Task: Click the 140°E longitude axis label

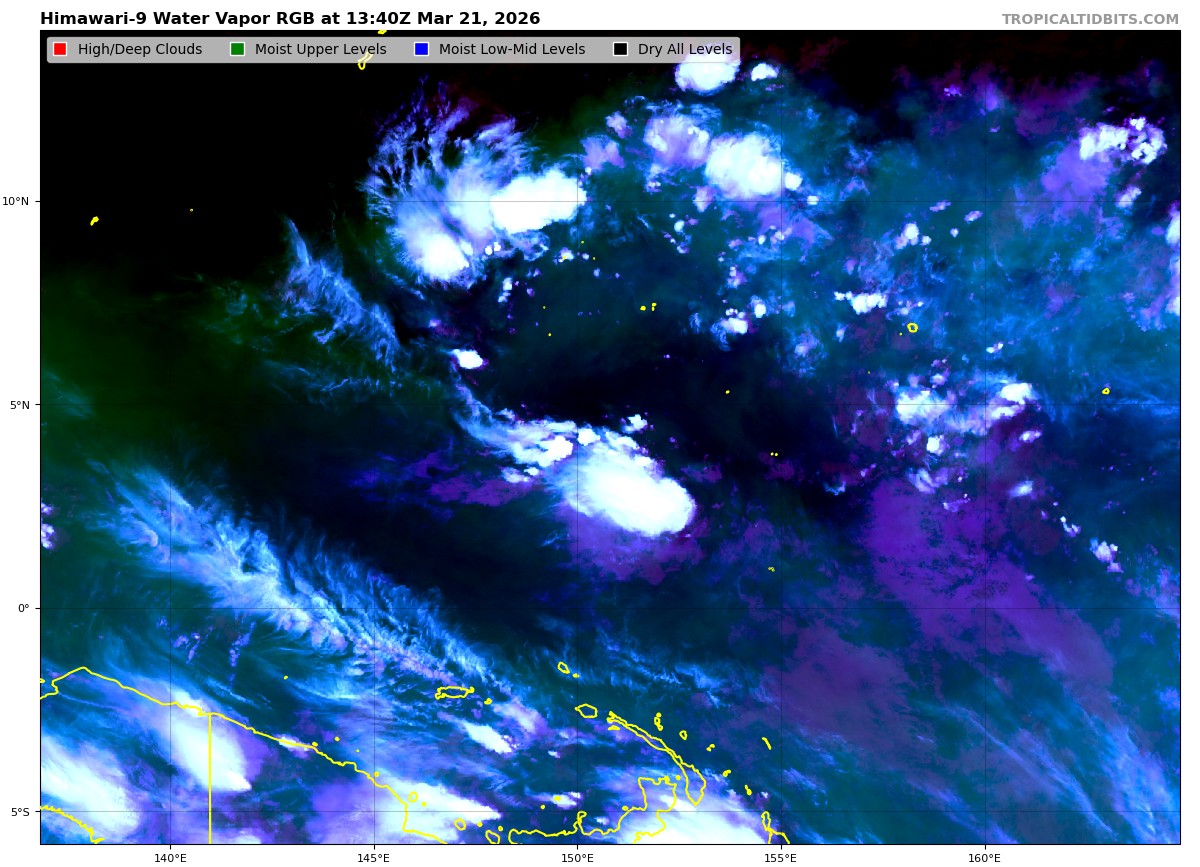Action: click(x=170, y=857)
